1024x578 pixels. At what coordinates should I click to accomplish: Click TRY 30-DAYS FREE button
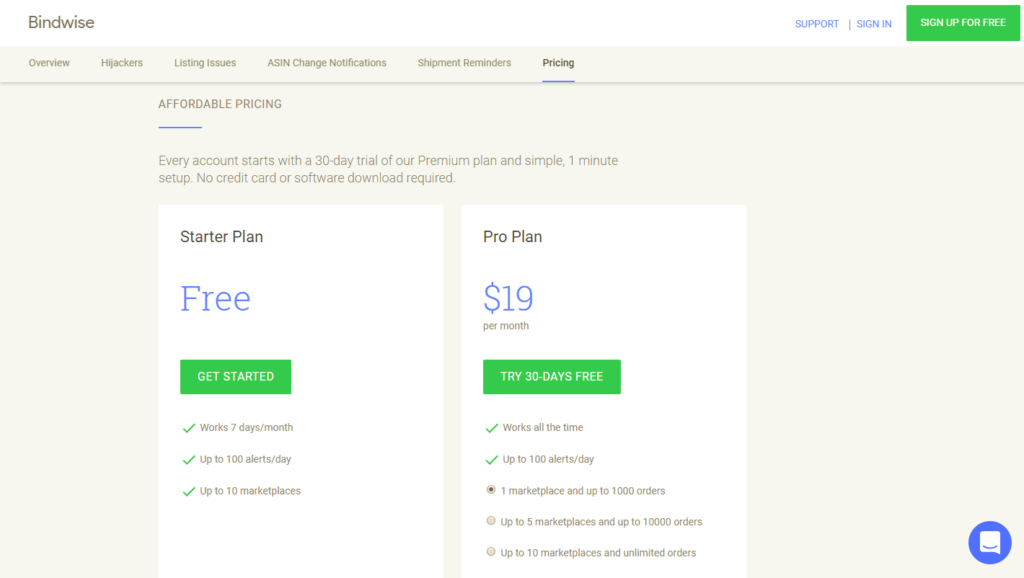(x=552, y=377)
